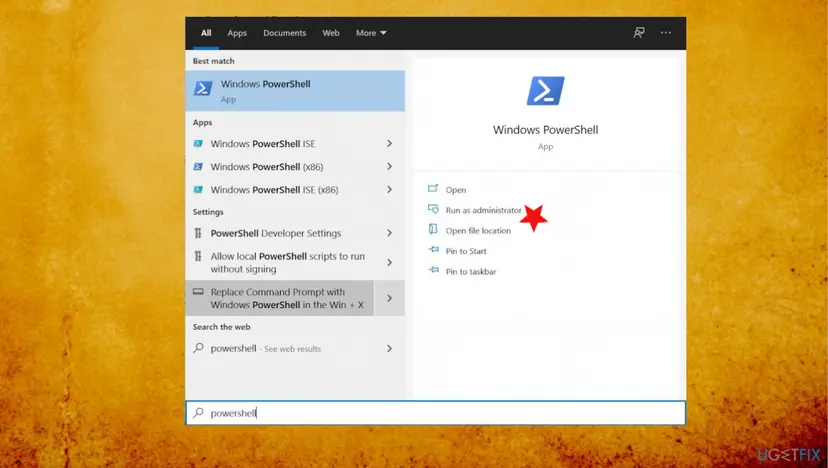This screenshot has height=468, width=828.
Task: Select Windows PowerShell (x86) text
Action: [267, 166]
